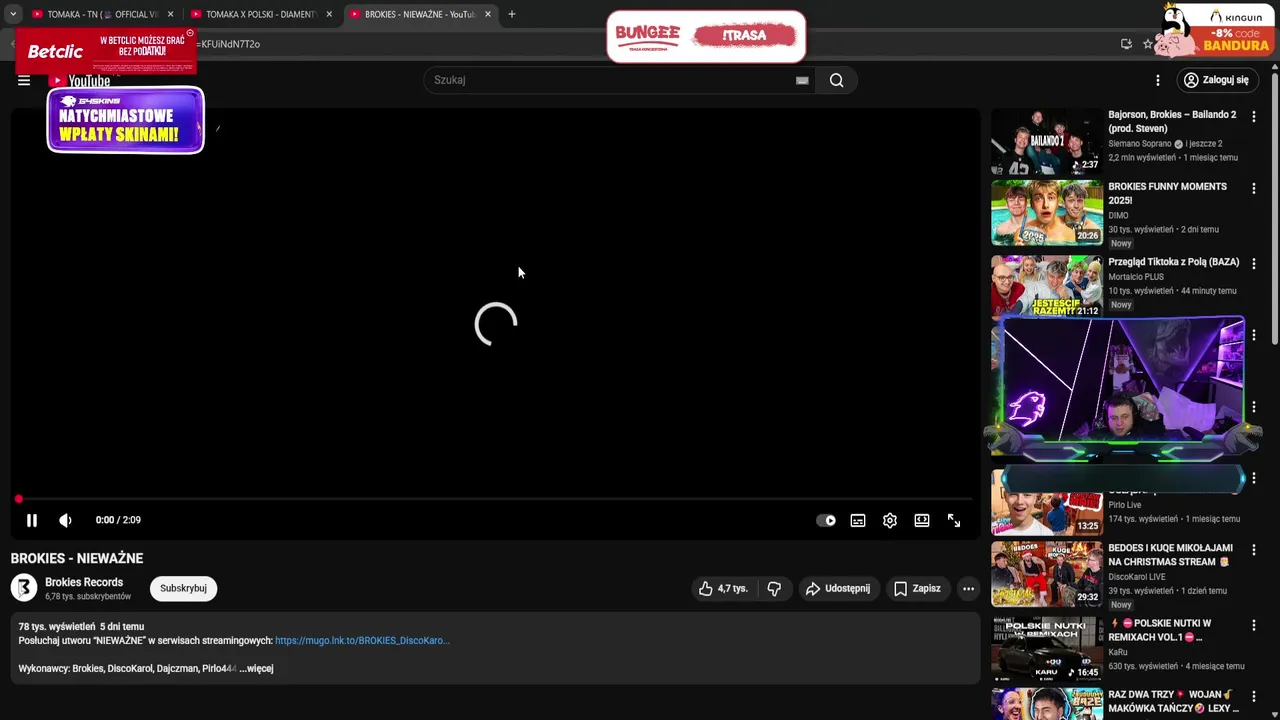This screenshot has width=1280, height=720.
Task: Open options menu for POLSKIE NUTKI video
Action: coord(1254,625)
